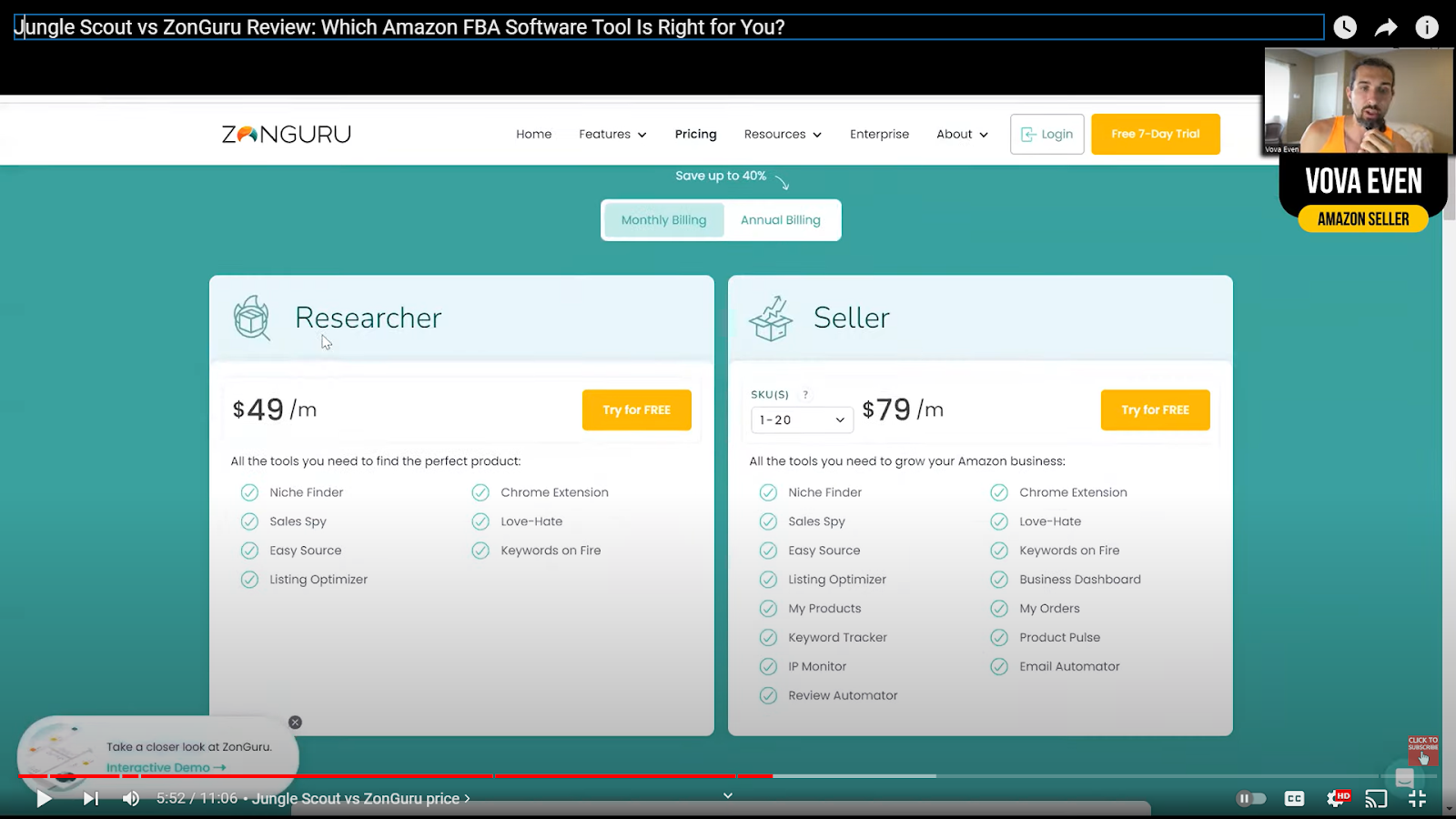
Task: Expand the About menu
Action: pyautogui.click(x=962, y=135)
